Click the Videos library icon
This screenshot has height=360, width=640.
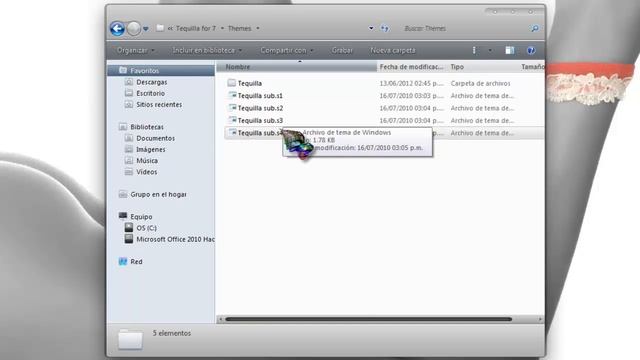(x=129, y=172)
